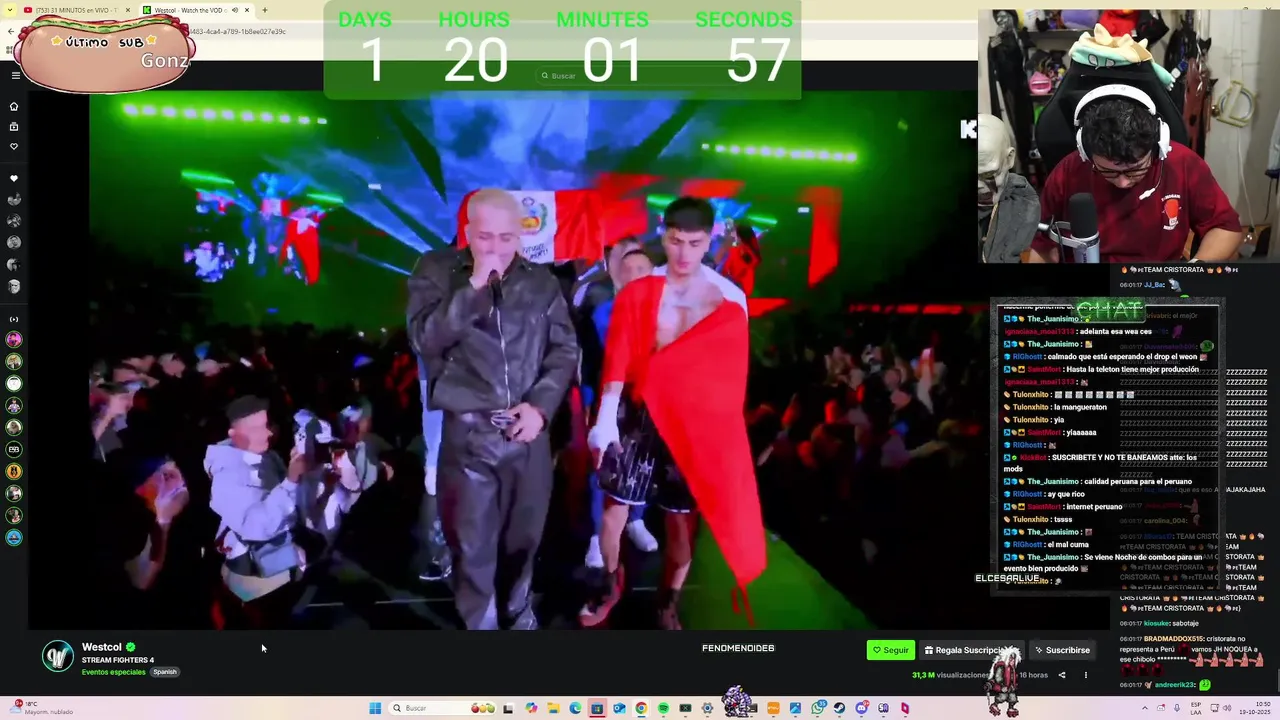
Task: Click the Suscribirse subscribe button
Action: pos(1062,650)
